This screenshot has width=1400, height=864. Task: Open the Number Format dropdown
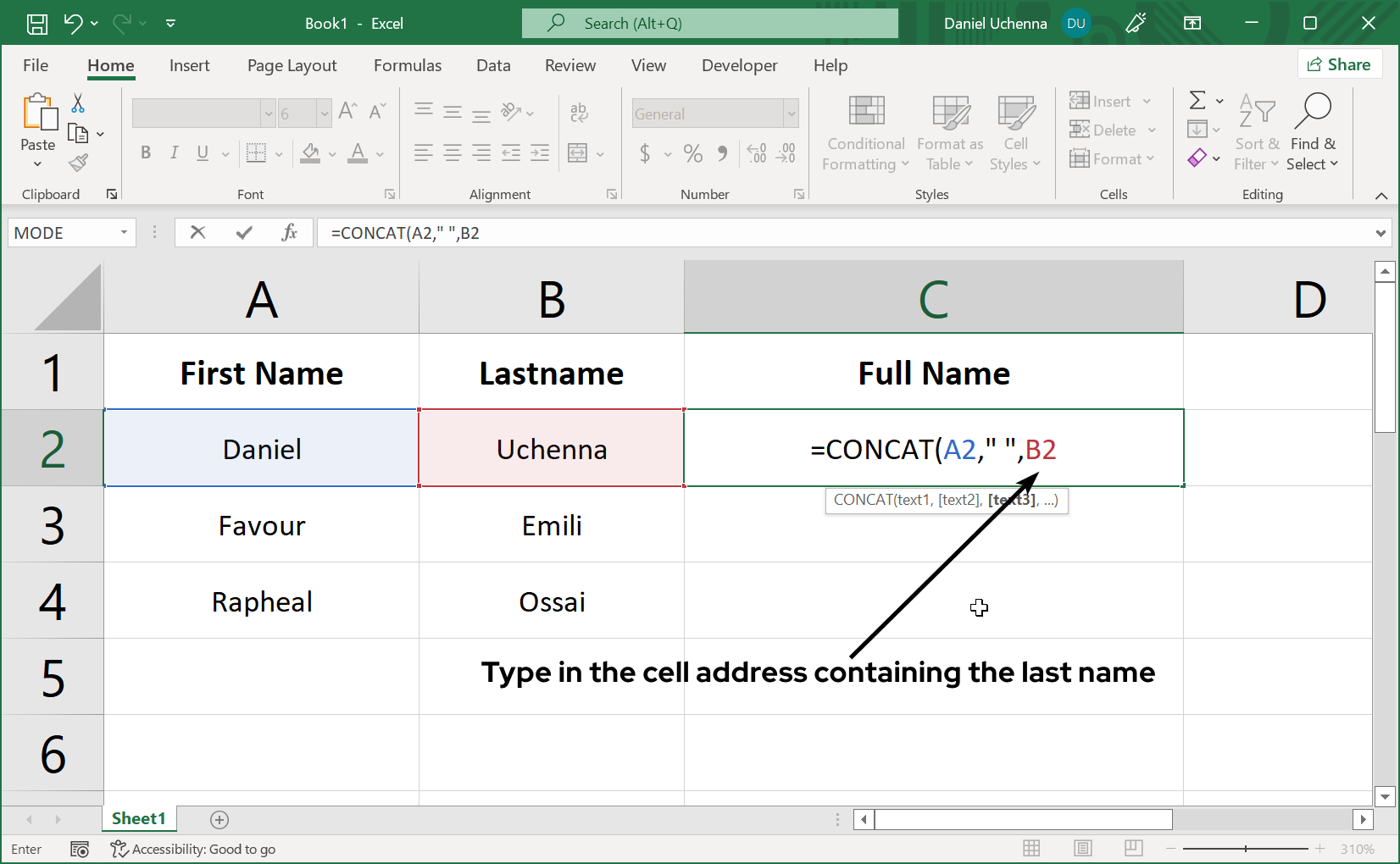point(789,113)
